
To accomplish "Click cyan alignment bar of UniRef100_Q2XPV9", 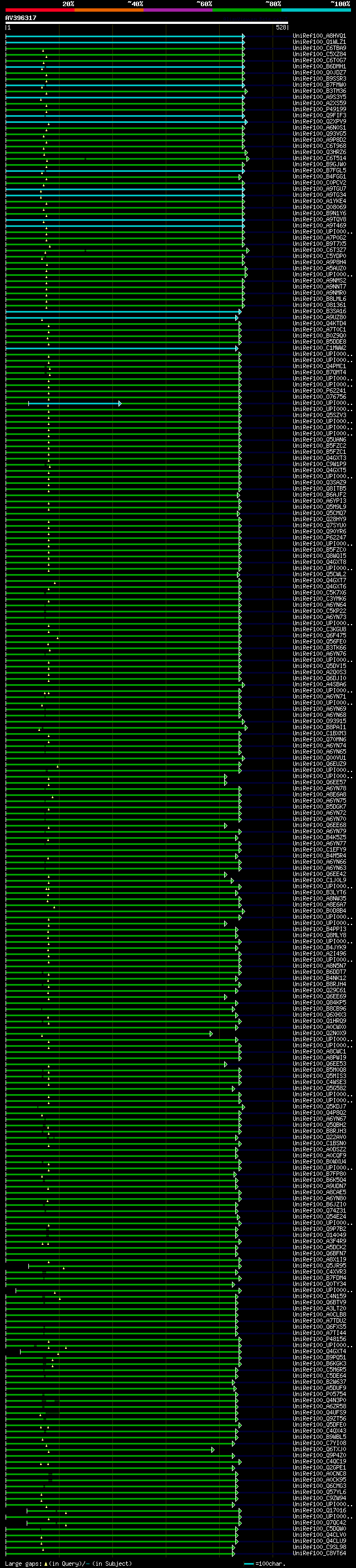I will pyautogui.click(x=126, y=122).
